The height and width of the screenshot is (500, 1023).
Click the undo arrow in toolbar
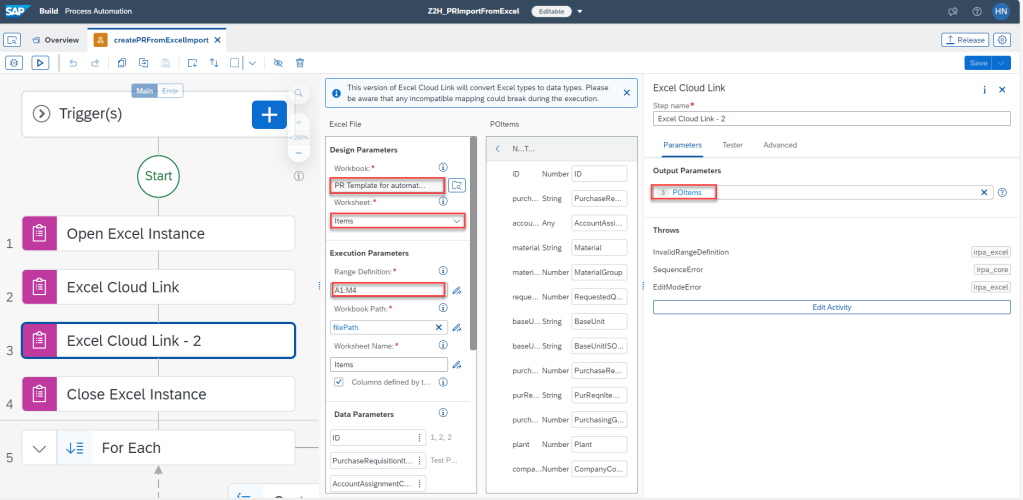click(72, 62)
